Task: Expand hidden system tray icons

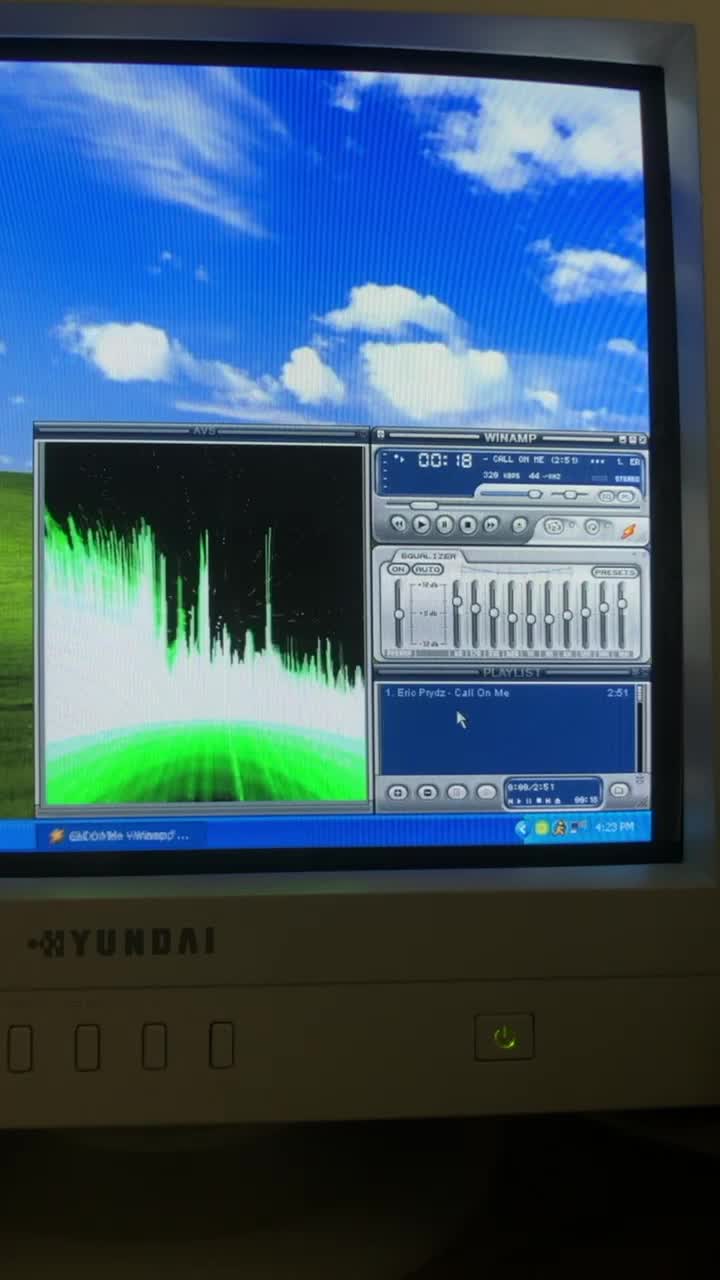Action: click(x=522, y=827)
